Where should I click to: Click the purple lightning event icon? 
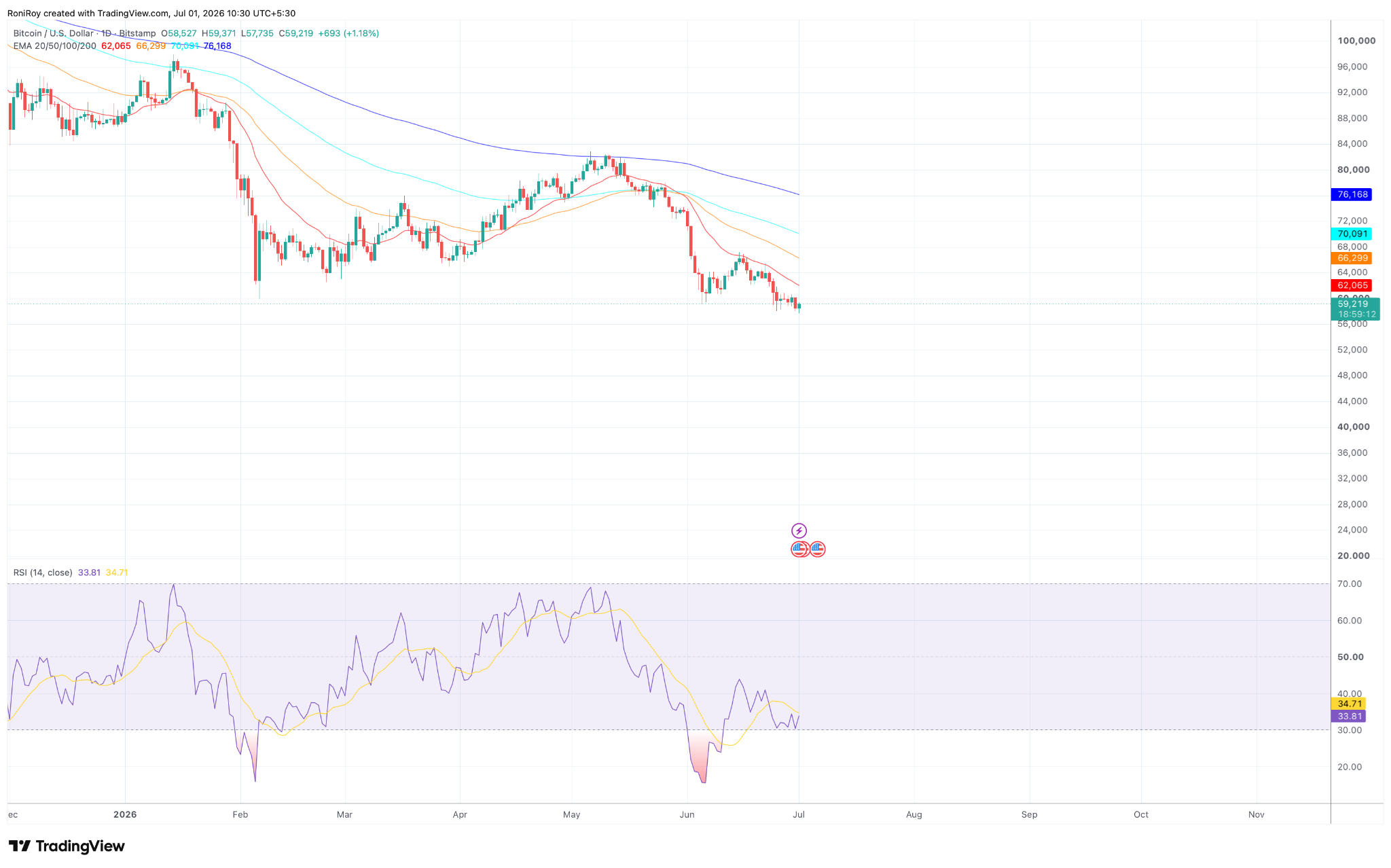799,530
